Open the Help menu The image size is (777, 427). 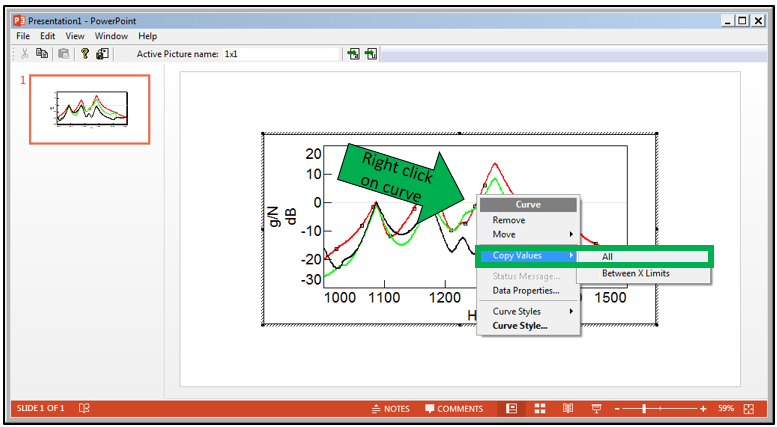[x=148, y=36]
